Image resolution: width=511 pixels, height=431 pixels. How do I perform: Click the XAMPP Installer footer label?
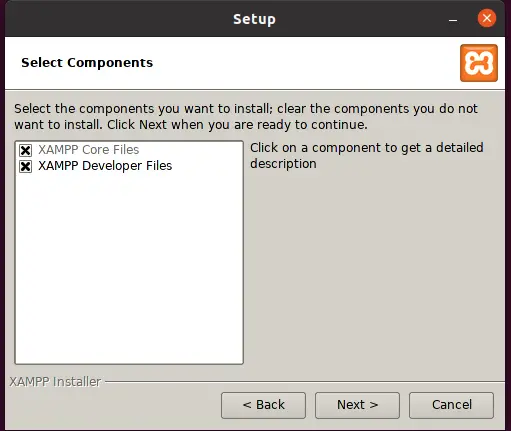coord(55,382)
